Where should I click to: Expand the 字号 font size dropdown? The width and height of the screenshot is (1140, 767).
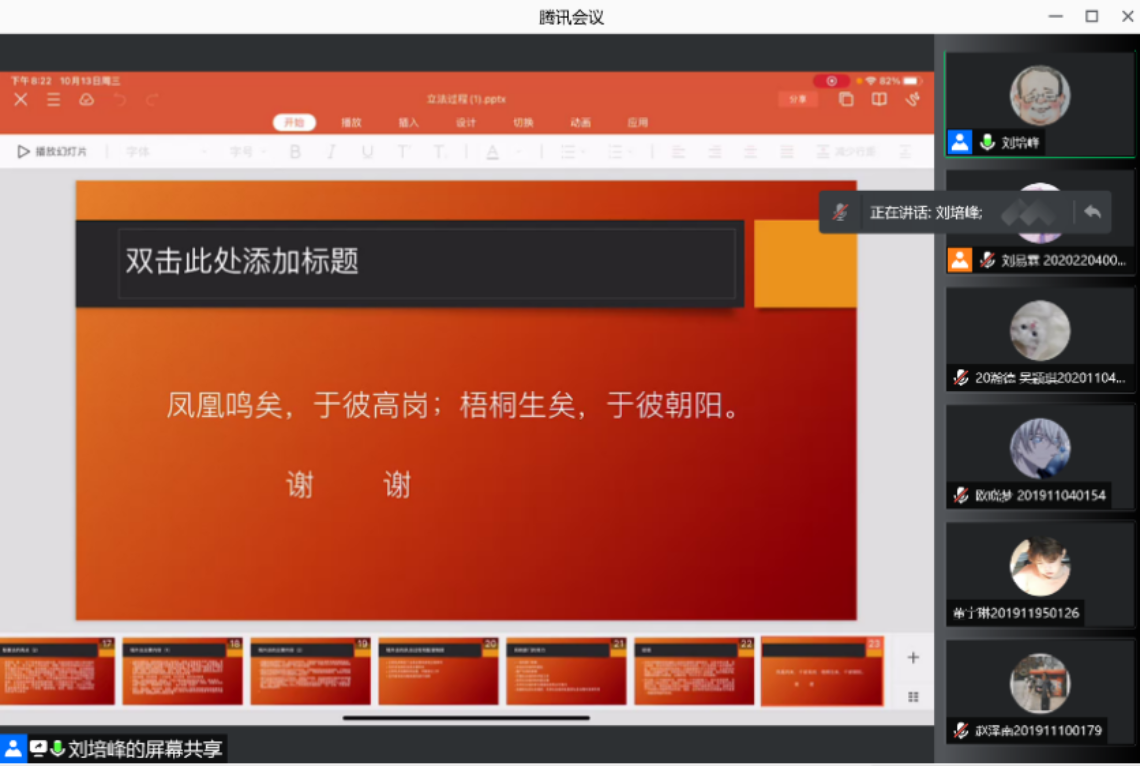point(248,152)
